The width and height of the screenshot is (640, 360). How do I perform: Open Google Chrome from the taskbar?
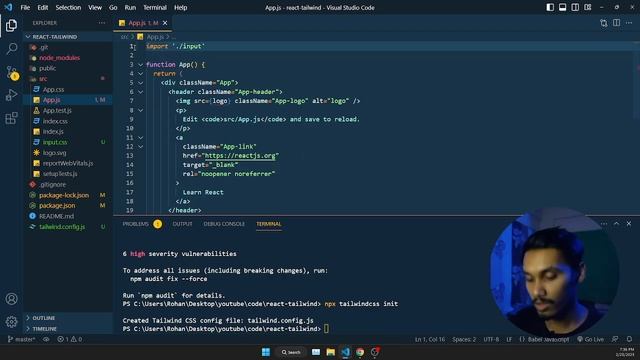(360, 352)
